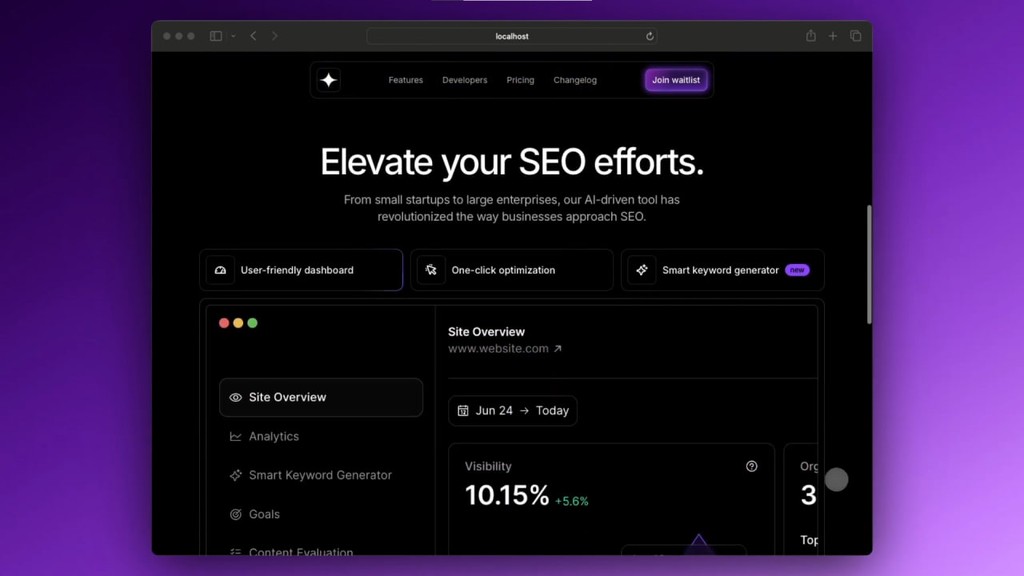Click the target icon beside Goals

(235, 515)
